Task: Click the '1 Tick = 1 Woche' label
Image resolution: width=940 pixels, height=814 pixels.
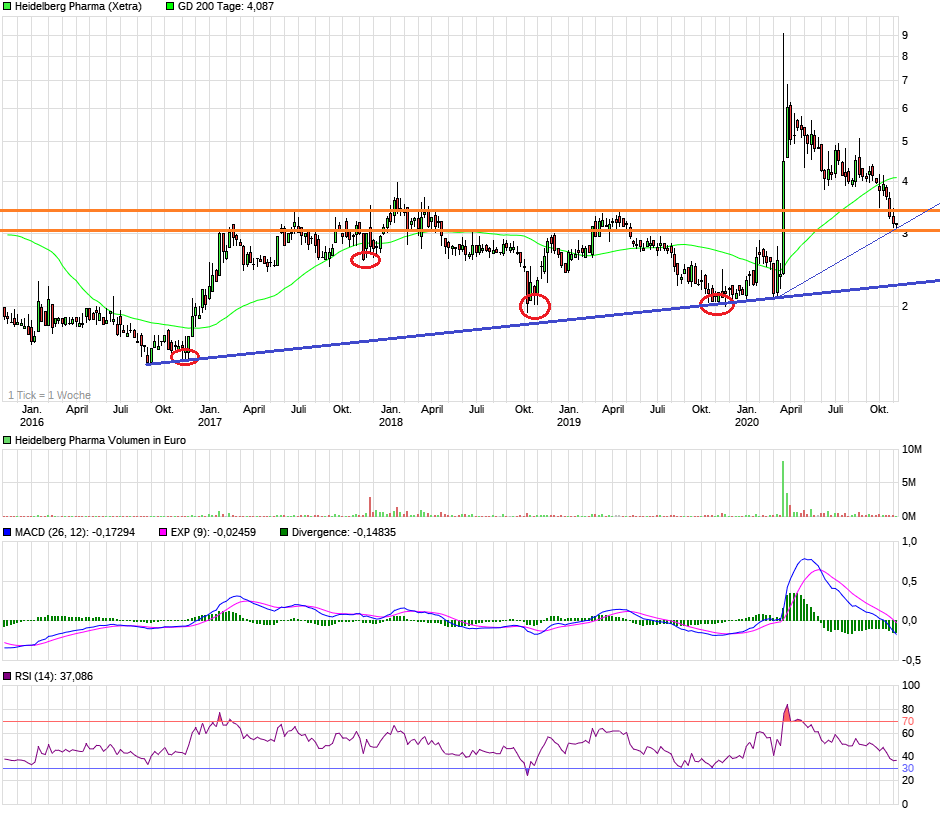Action: pyautogui.click(x=48, y=395)
